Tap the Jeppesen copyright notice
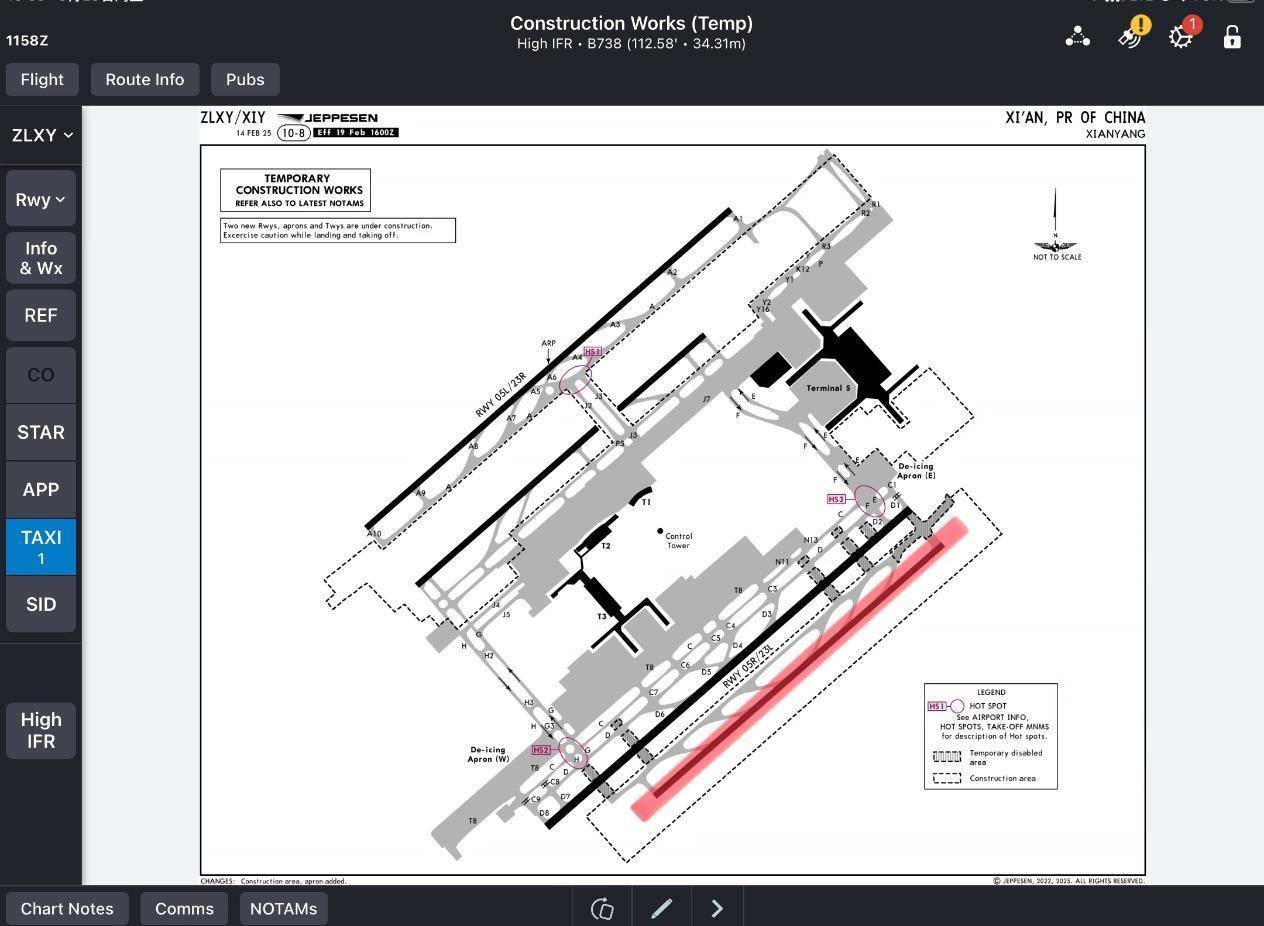1264x926 pixels. coord(1069,881)
